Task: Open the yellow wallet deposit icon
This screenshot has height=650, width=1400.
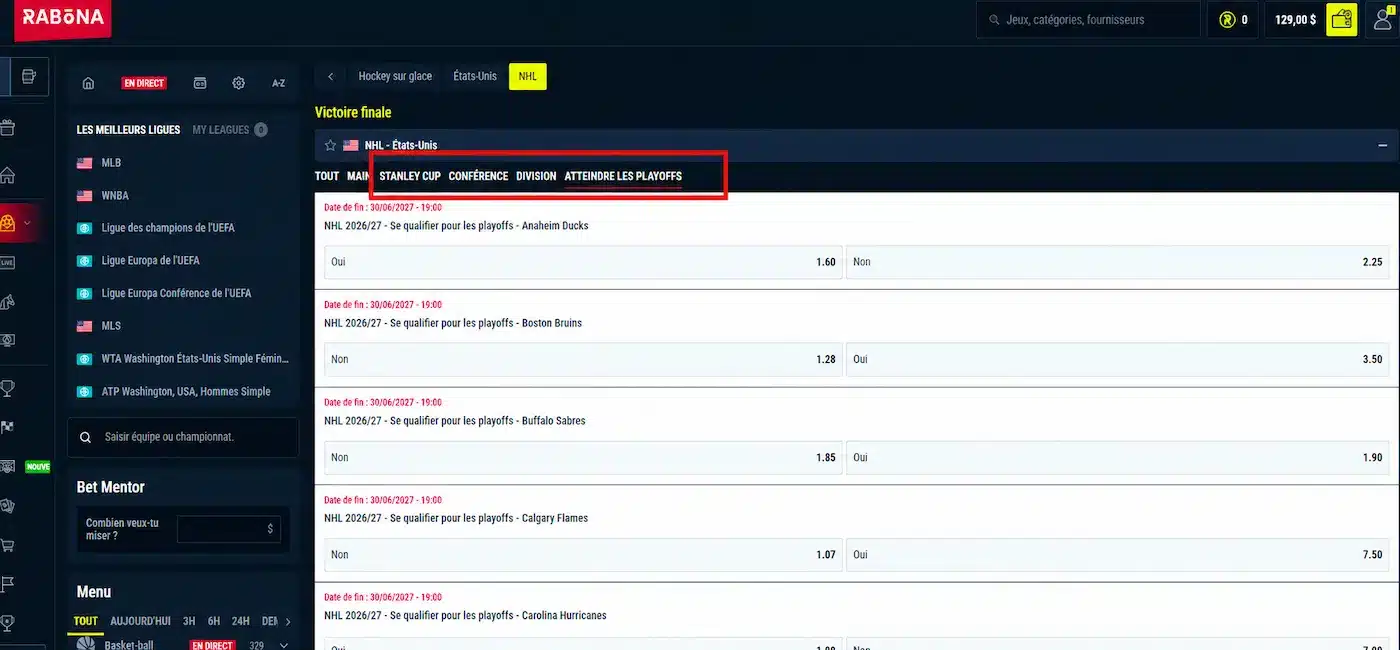Action: (x=1342, y=19)
